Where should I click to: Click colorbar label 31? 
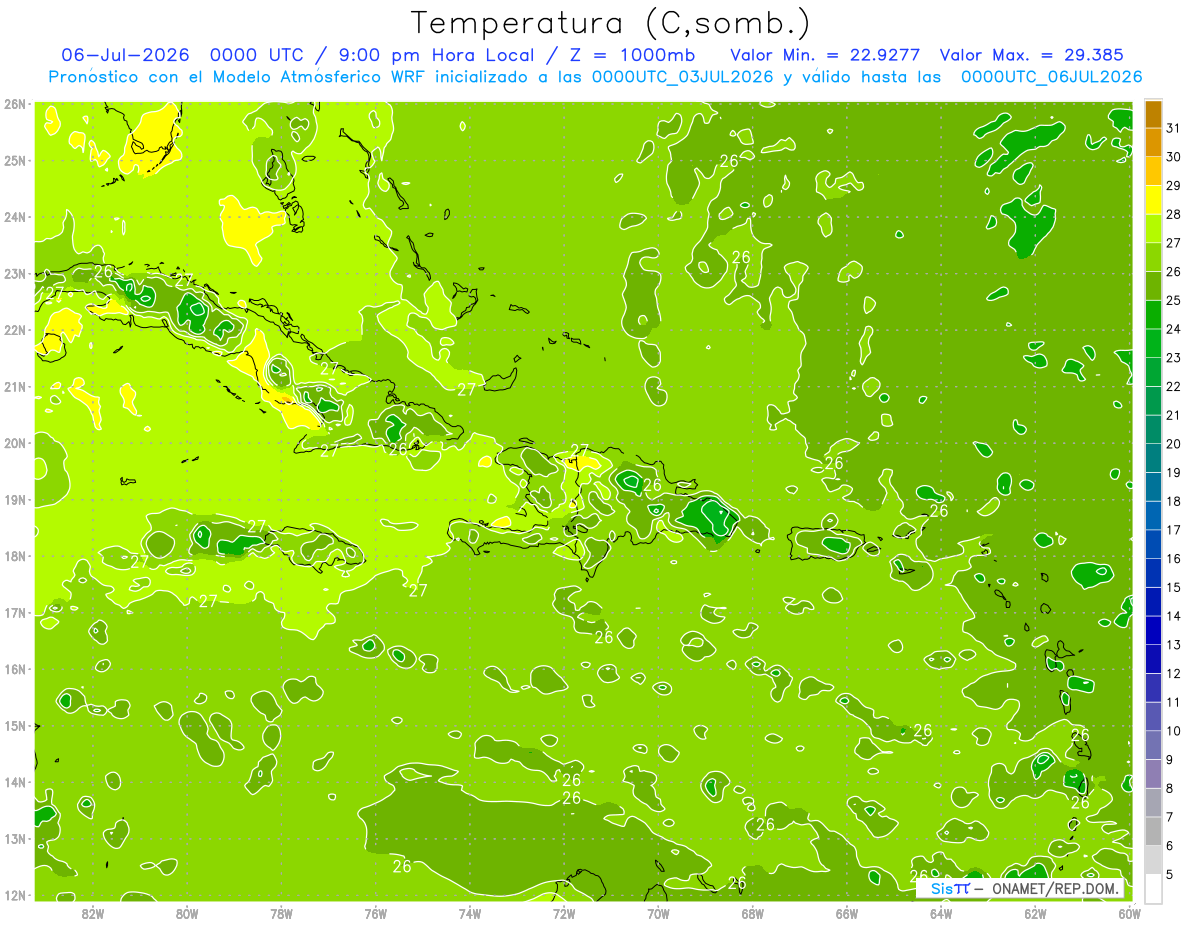pos(1174,128)
